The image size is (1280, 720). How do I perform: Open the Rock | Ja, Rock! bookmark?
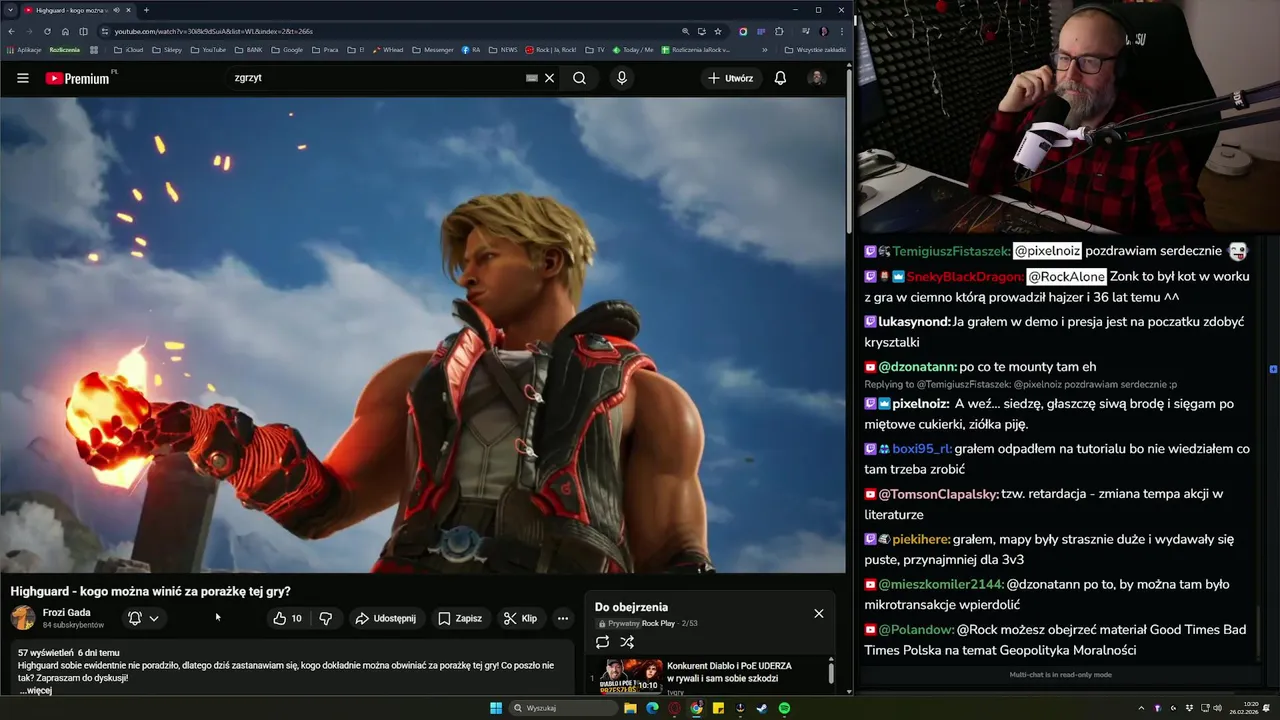pyautogui.click(x=551, y=49)
